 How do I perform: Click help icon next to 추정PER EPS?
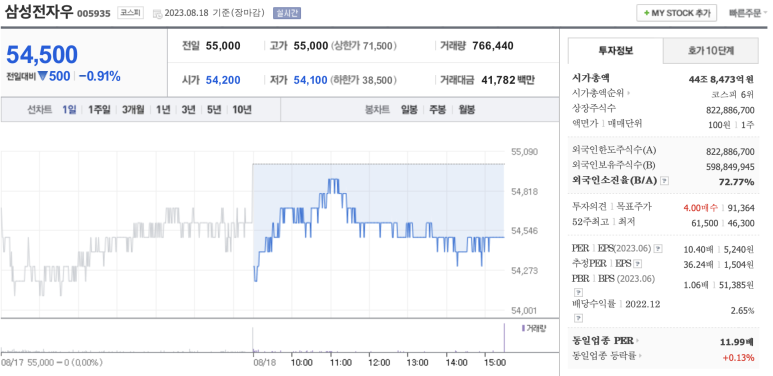click(637, 264)
